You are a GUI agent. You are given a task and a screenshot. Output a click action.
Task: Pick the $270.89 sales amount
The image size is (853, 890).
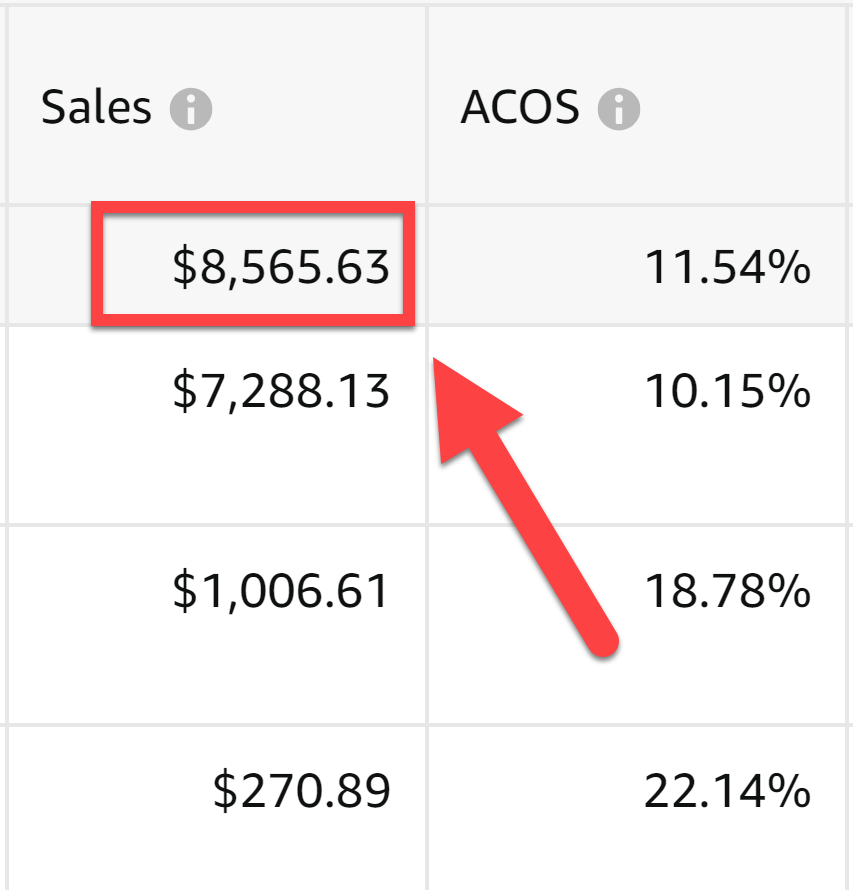click(x=301, y=791)
